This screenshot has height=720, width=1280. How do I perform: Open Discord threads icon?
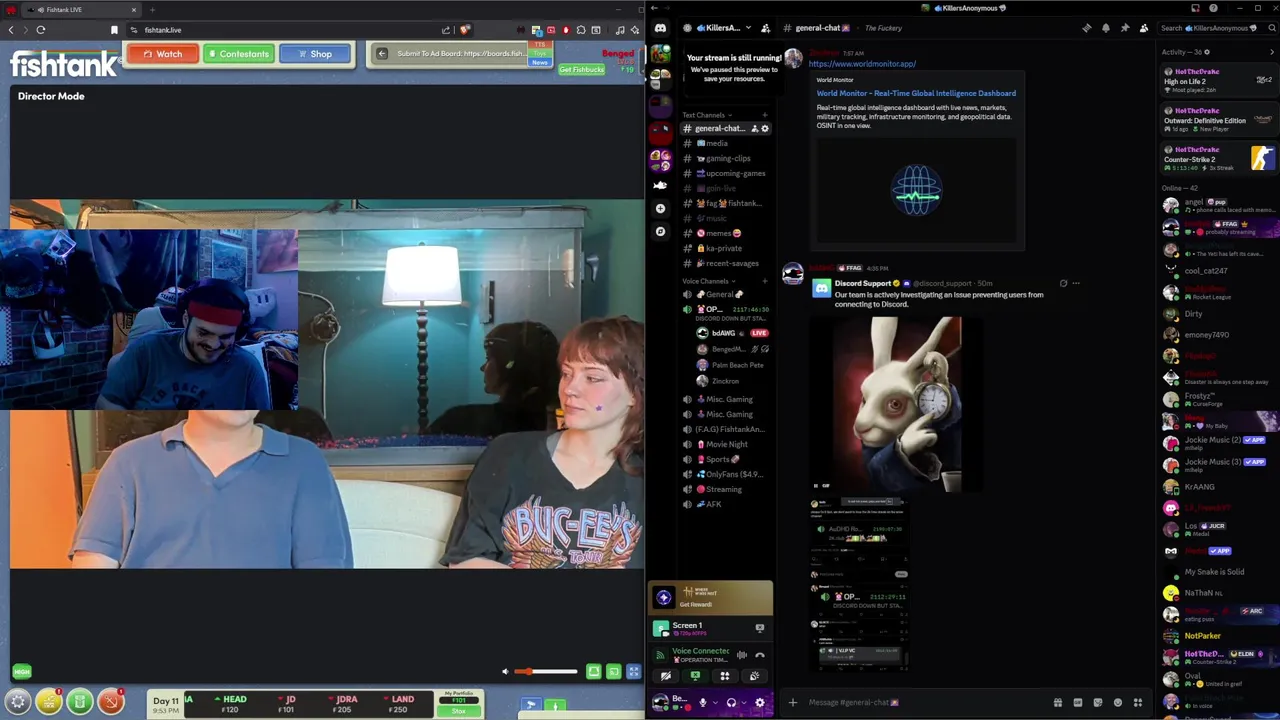pos(1087,28)
